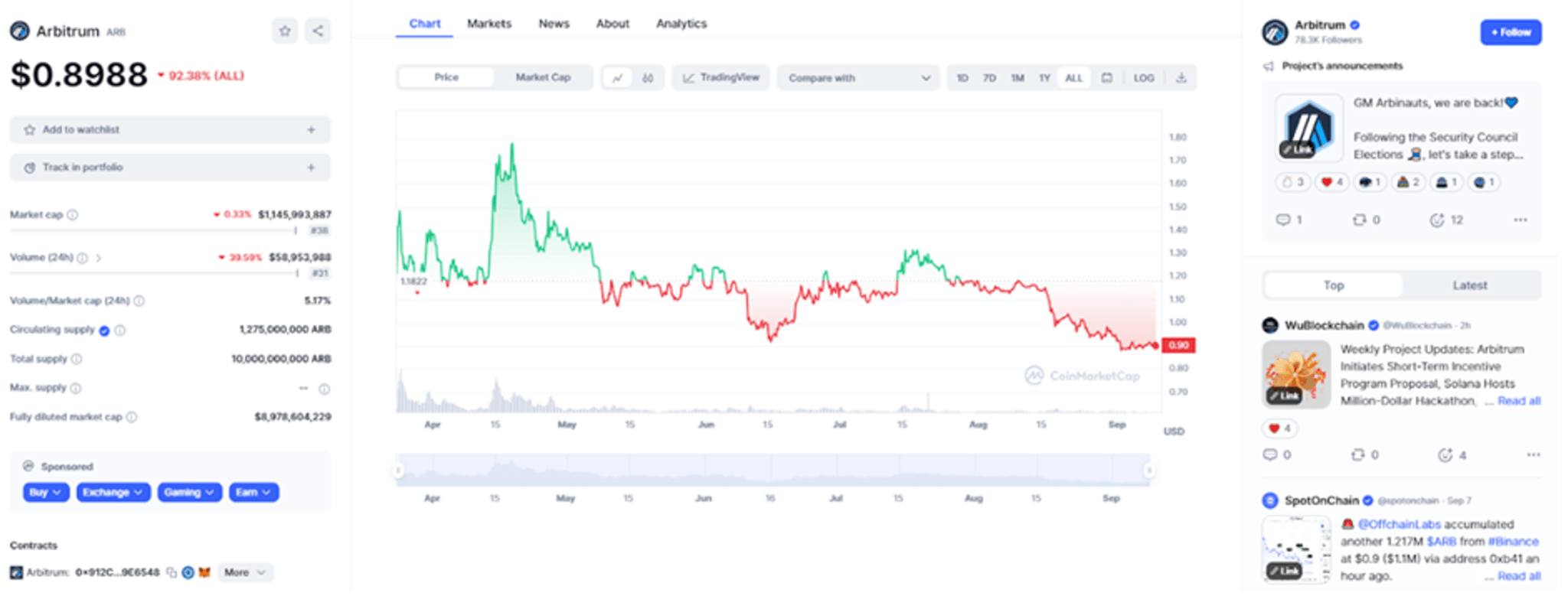The width and height of the screenshot is (1568, 596).
Task: Click the star favorite icon beside Arbitrum
Action: pos(285,31)
